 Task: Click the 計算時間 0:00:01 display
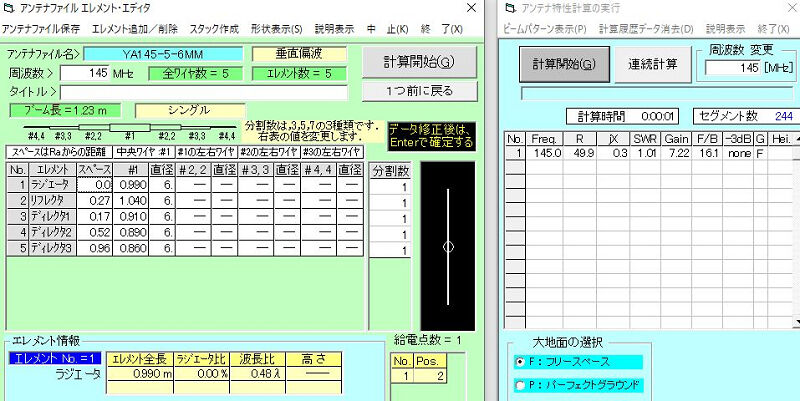pyautogui.click(x=622, y=116)
